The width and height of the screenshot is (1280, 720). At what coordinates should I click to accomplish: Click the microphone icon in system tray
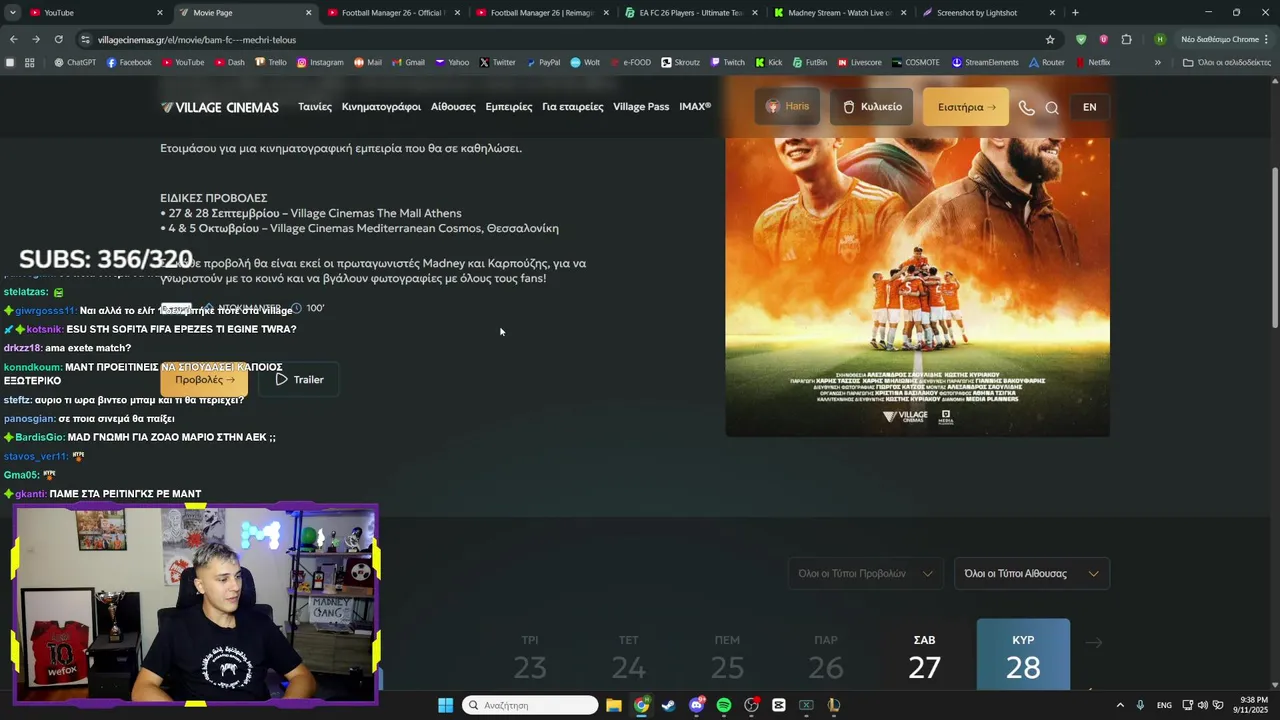1140,705
